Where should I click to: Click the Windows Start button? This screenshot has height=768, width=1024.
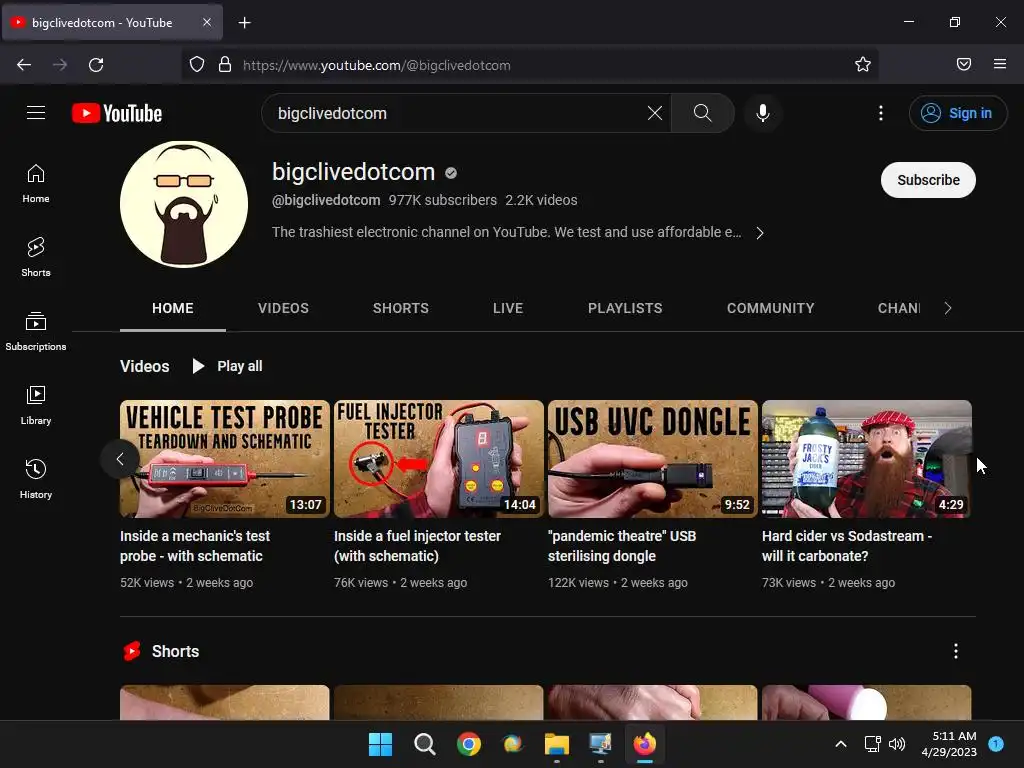click(x=380, y=744)
